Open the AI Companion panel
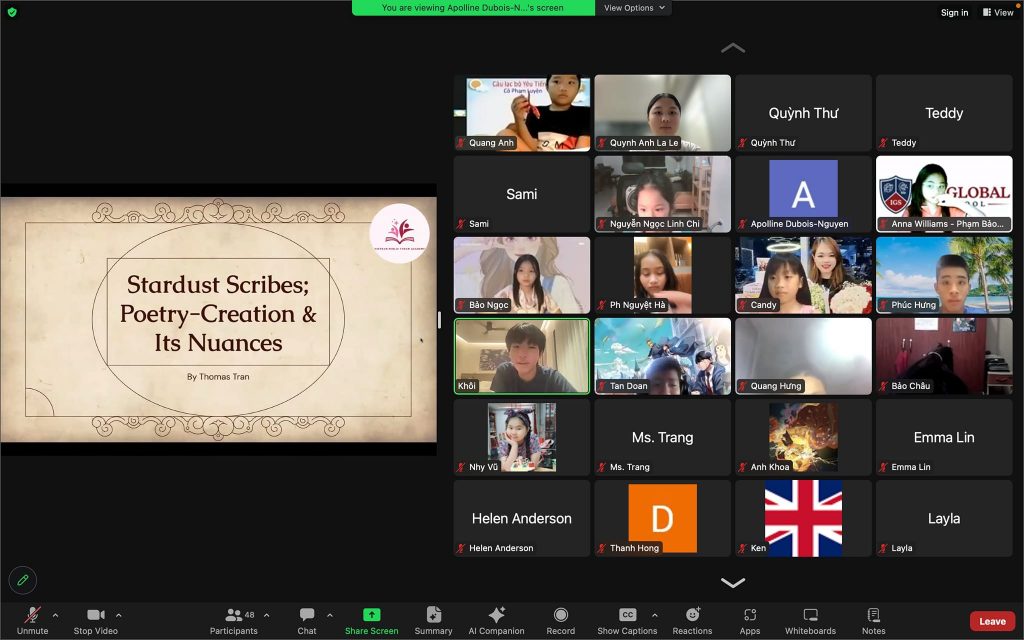 pyautogui.click(x=496, y=619)
